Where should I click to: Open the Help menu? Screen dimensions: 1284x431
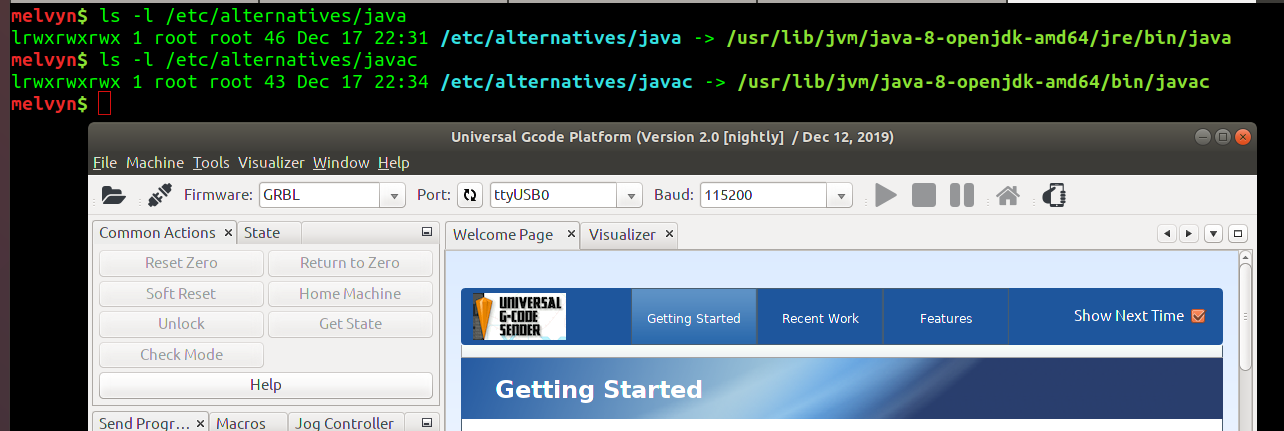[x=394, y=162]
